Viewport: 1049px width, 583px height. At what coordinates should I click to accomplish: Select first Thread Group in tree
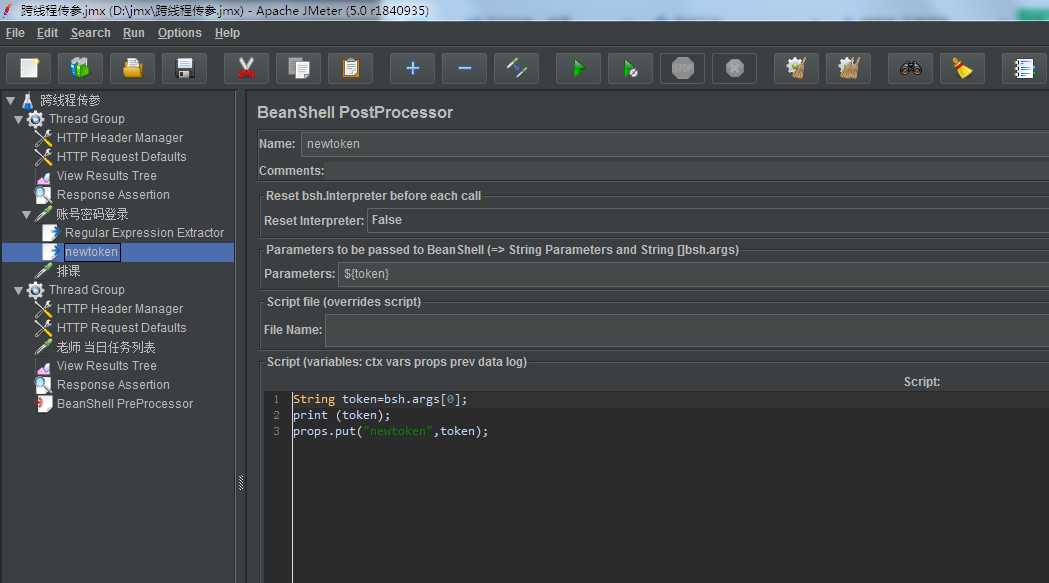pos(86,118)
